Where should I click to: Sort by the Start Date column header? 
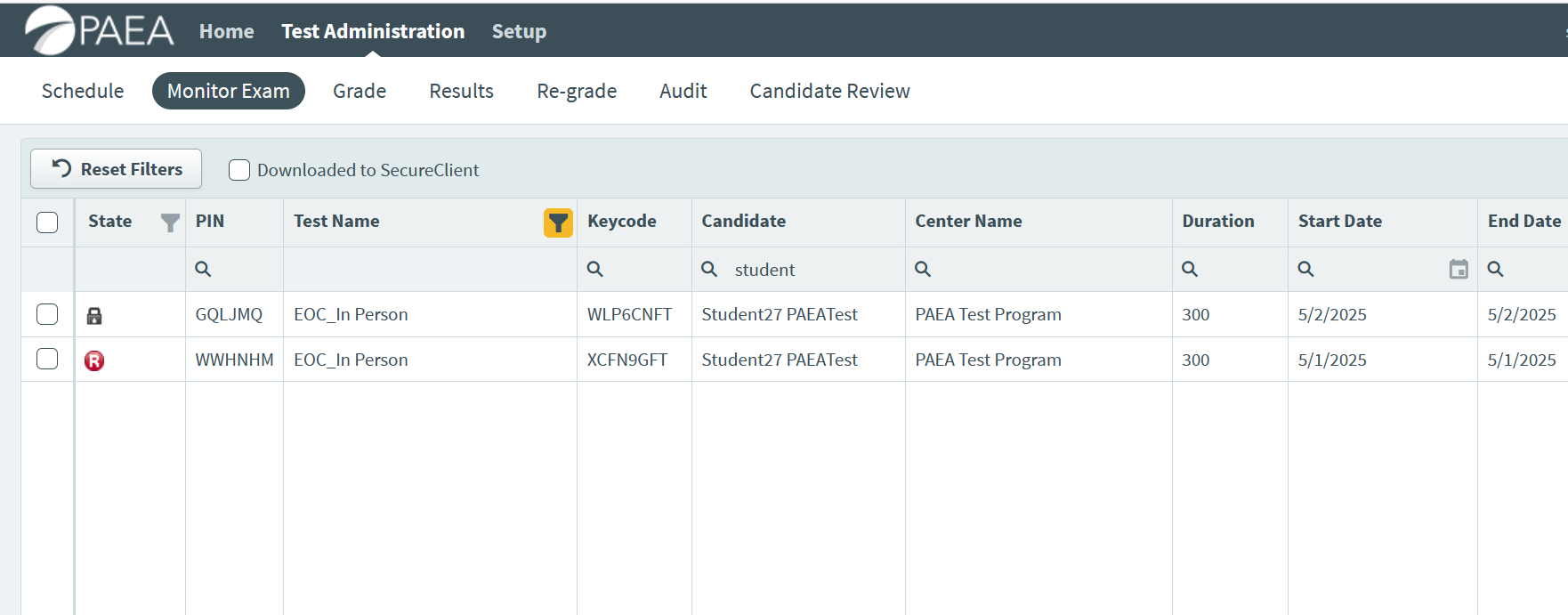[1340, 222]
